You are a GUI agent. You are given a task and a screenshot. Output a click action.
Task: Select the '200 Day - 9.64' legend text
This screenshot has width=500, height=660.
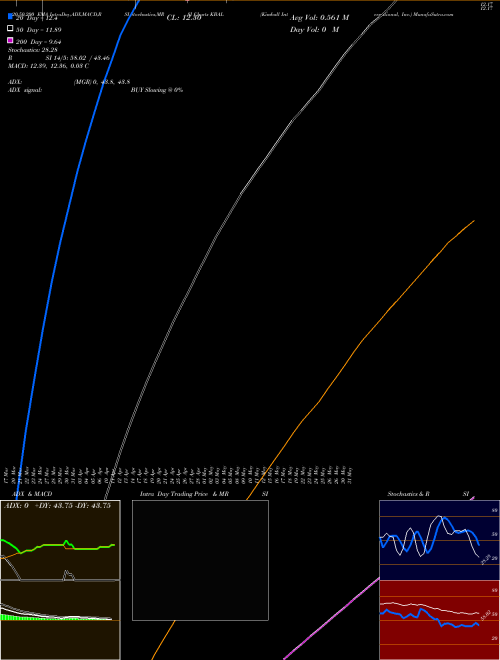(38, 42)
